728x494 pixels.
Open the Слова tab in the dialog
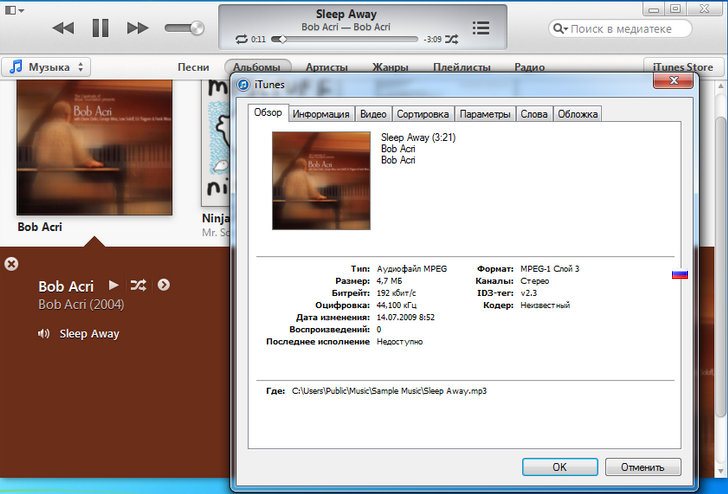[534, 114]
